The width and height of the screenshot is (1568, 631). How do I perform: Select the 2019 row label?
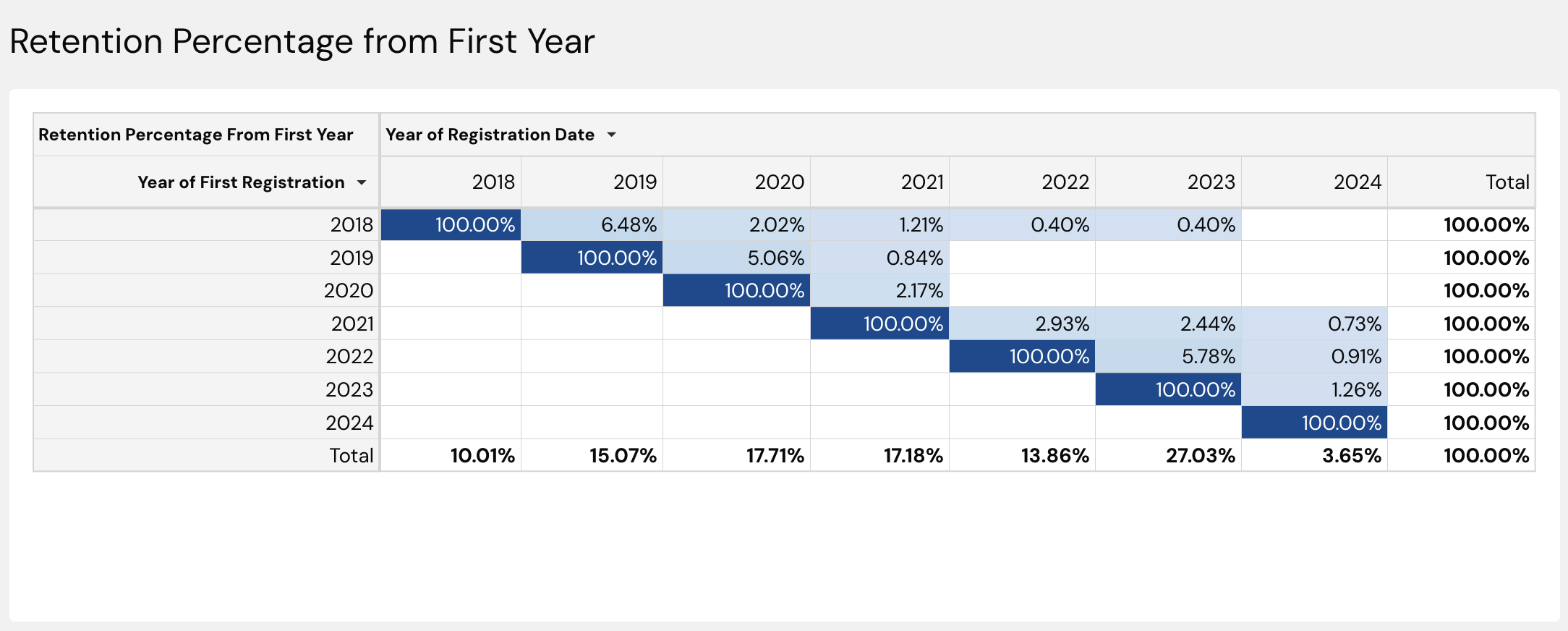pos(351,258)
